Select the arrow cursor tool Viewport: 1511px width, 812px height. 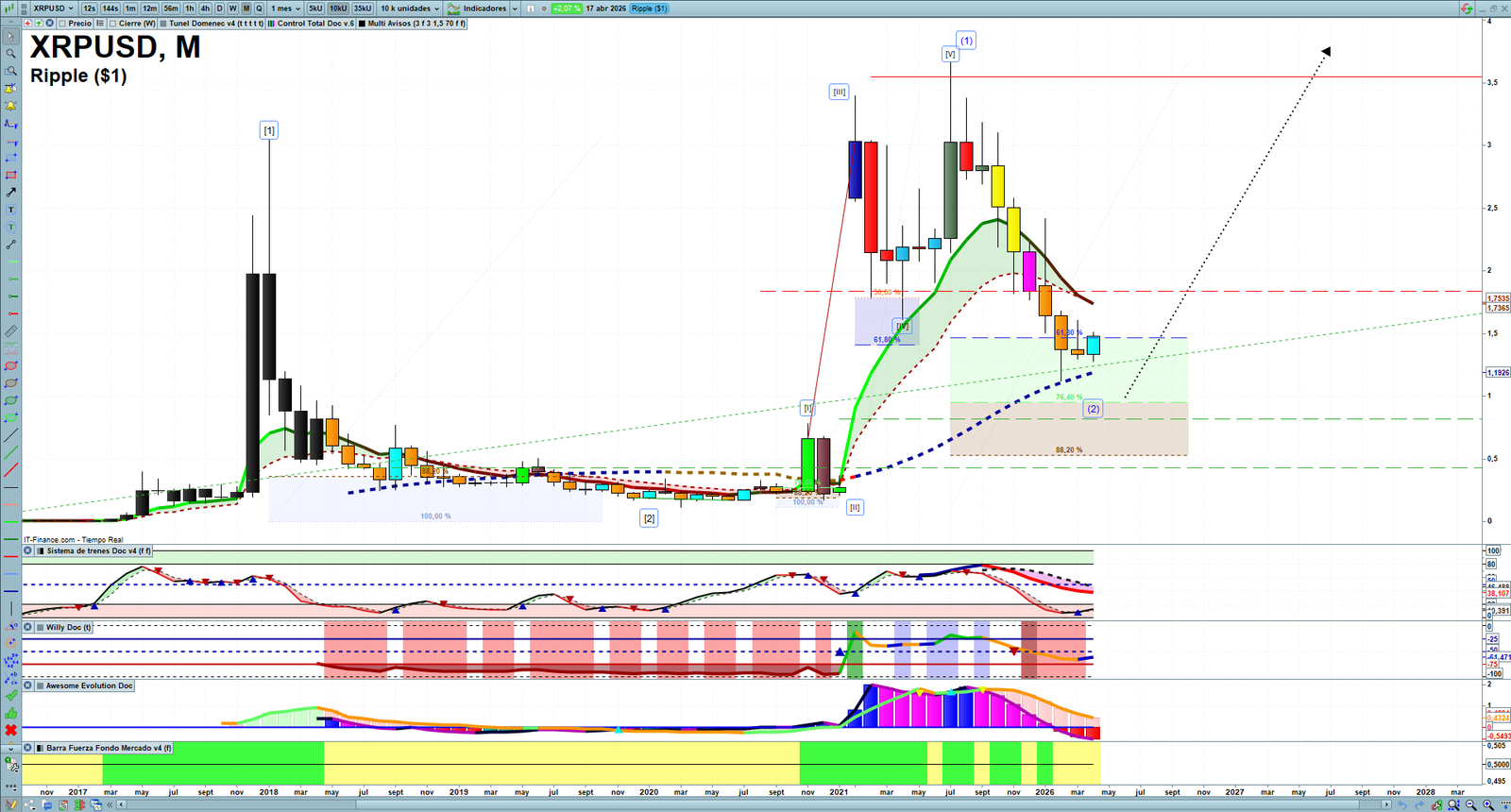click(x=10, y=37)
